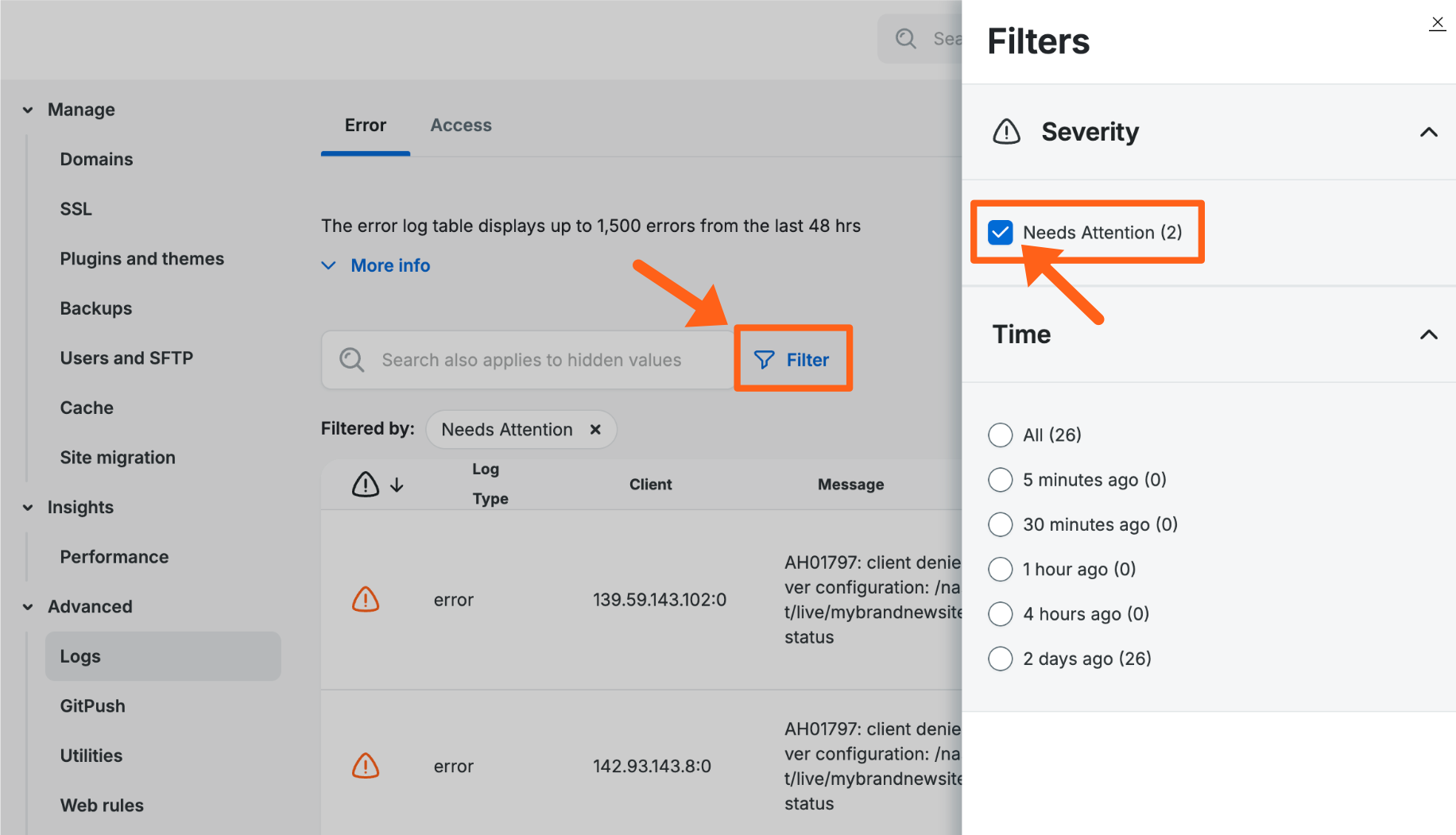Click the sort descending arrow icon
The width and height of the screenshot is (1456, 835).
397,485
